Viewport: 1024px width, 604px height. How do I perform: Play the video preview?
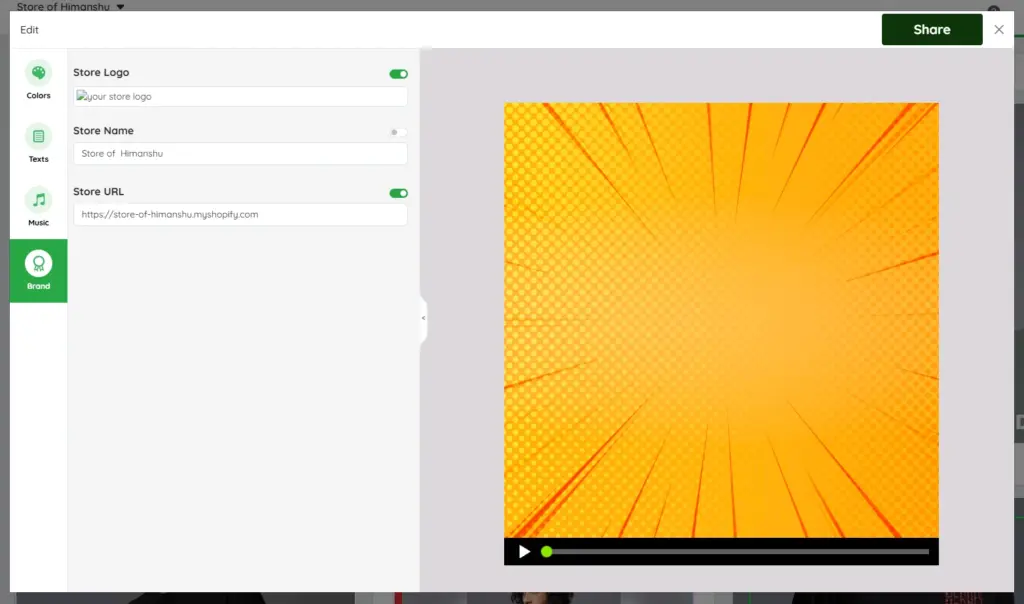tap(524, 551)
